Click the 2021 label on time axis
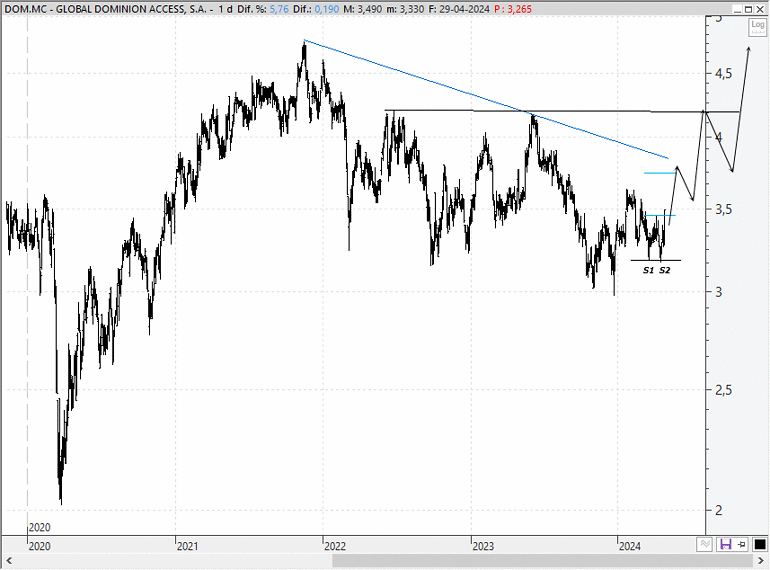Image resolution: width=770 pixels, height=570 pixels. 187,546
